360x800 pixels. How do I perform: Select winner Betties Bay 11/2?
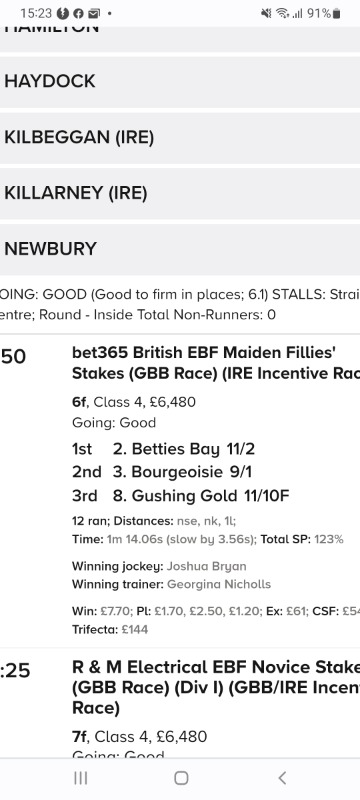184,449
